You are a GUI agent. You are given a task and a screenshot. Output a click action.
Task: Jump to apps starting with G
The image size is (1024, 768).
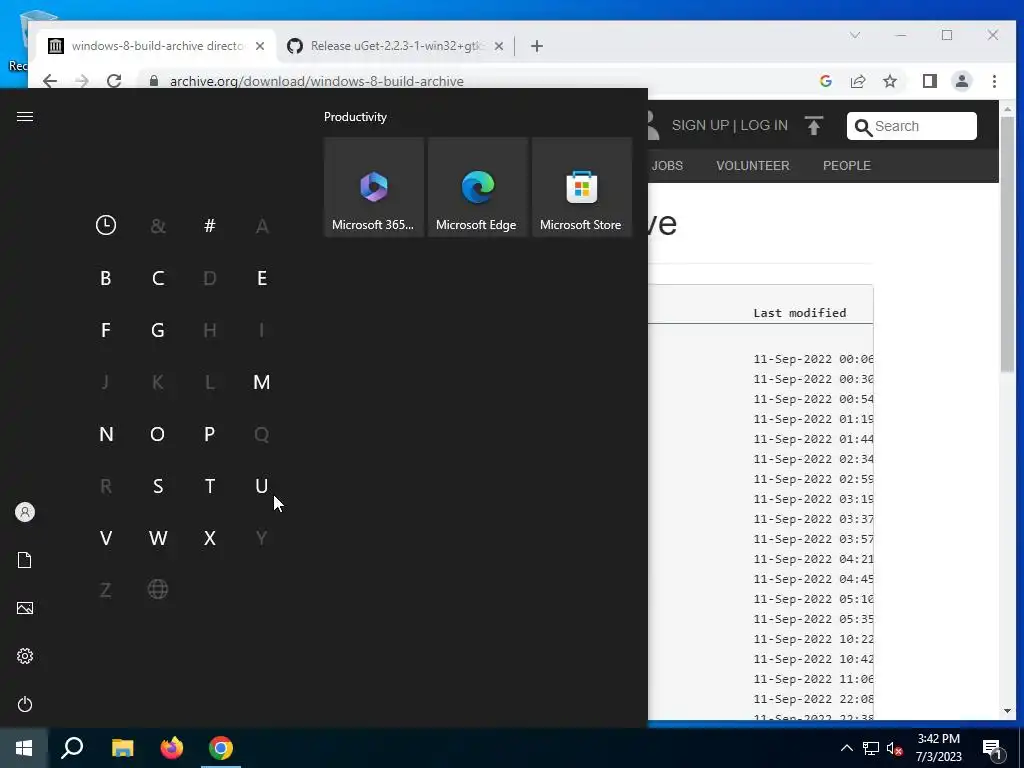[x=158, y=330]
